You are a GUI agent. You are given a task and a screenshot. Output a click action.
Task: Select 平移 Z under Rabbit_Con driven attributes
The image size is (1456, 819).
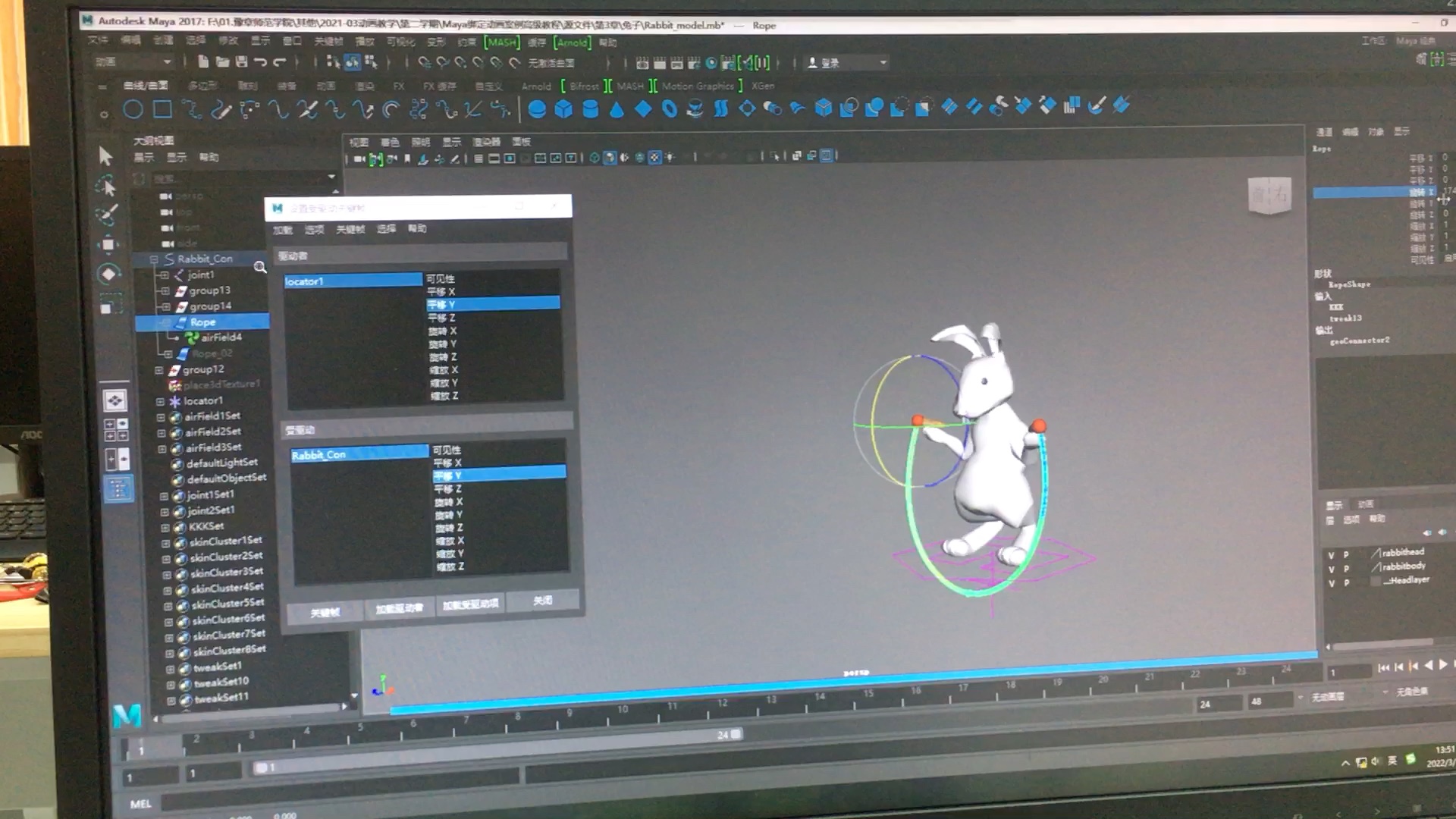click(448, 489)
